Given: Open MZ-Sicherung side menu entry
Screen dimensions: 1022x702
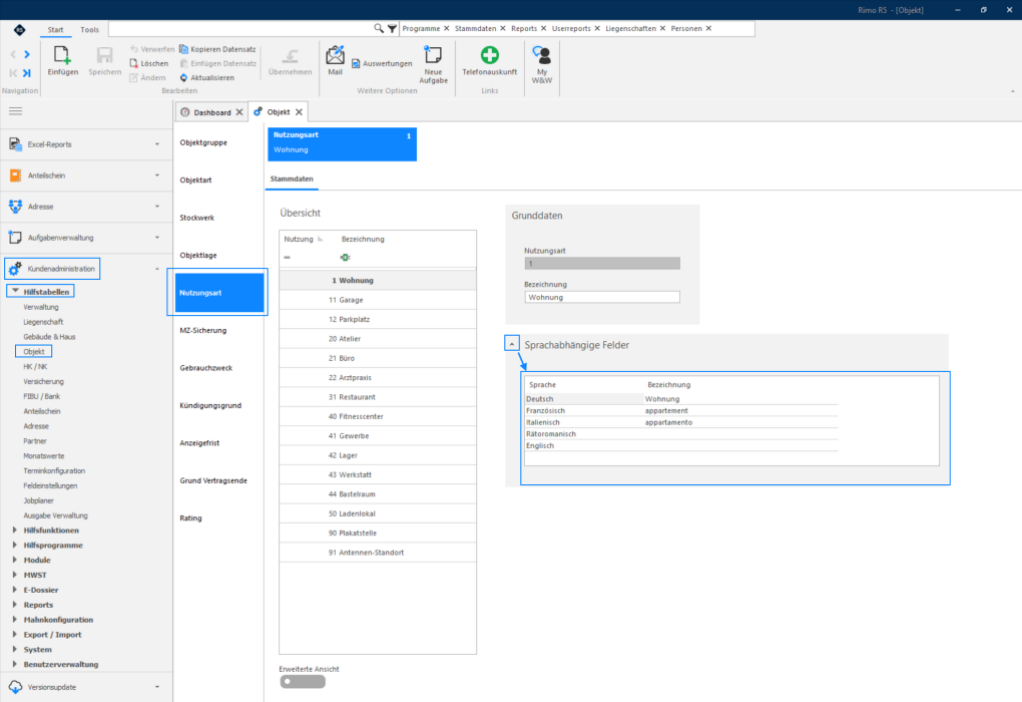Looking at the screenshot, I should tap(203, 330).
